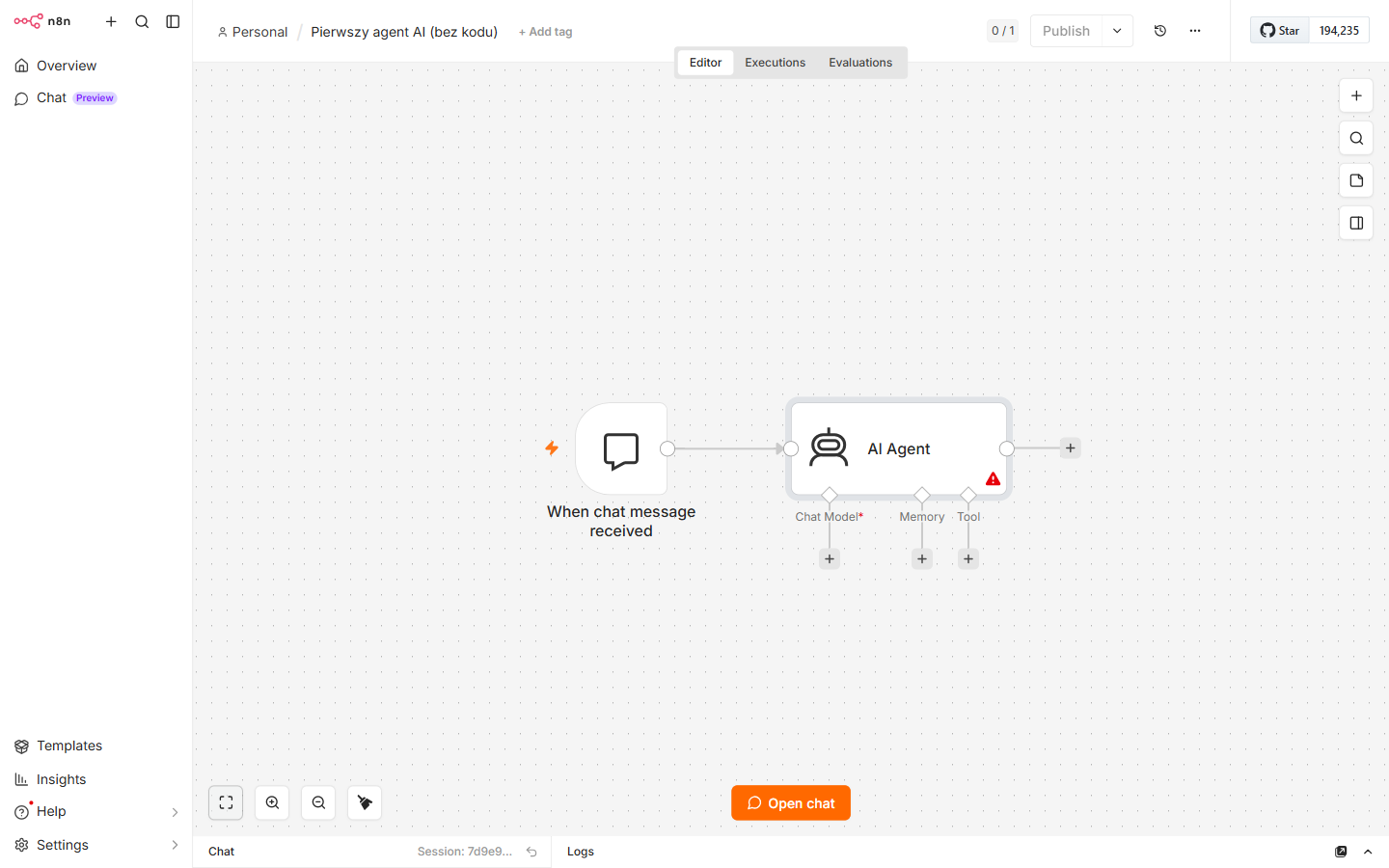Screen dimensions: 1389x868
Task: Click the Publish button
Action: 1066,31
